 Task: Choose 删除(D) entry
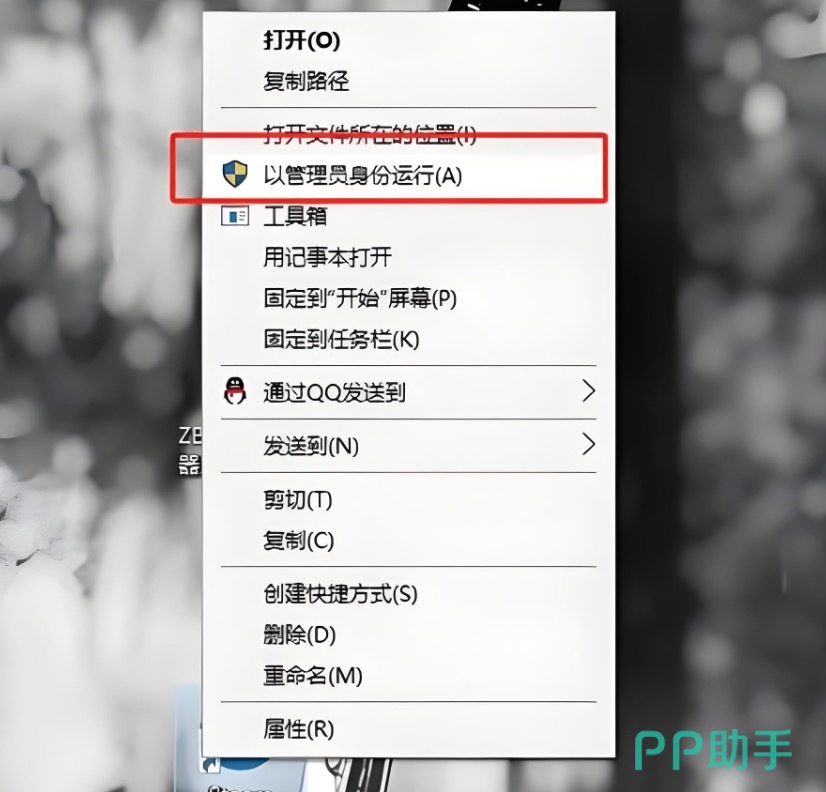tap(300, 634)
